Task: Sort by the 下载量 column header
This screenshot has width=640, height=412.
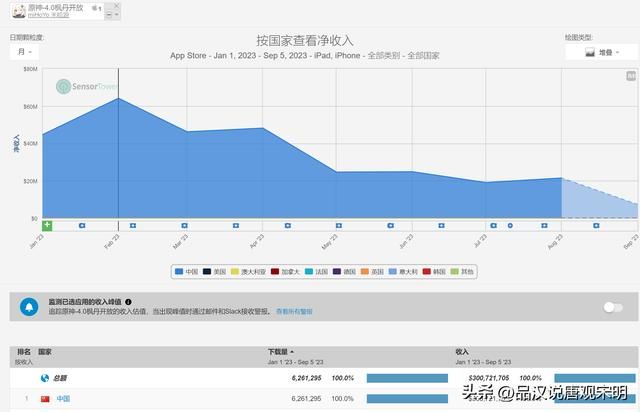Action: (280, 352)
